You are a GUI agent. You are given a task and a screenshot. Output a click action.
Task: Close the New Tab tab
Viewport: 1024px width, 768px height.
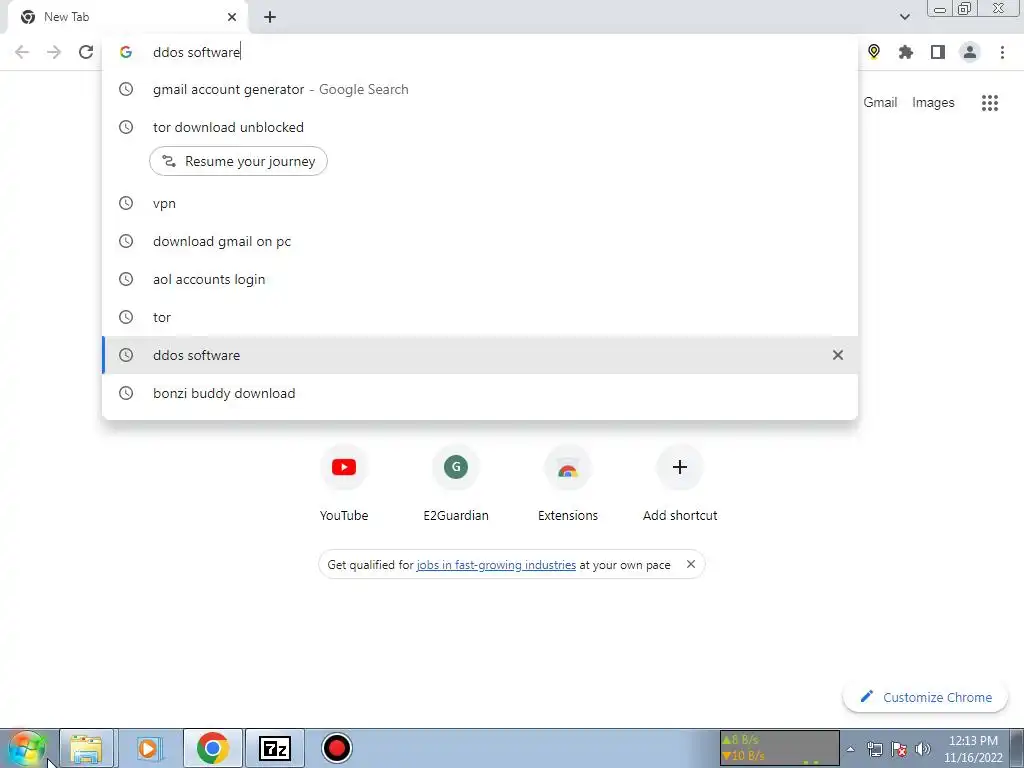[232, 17]
